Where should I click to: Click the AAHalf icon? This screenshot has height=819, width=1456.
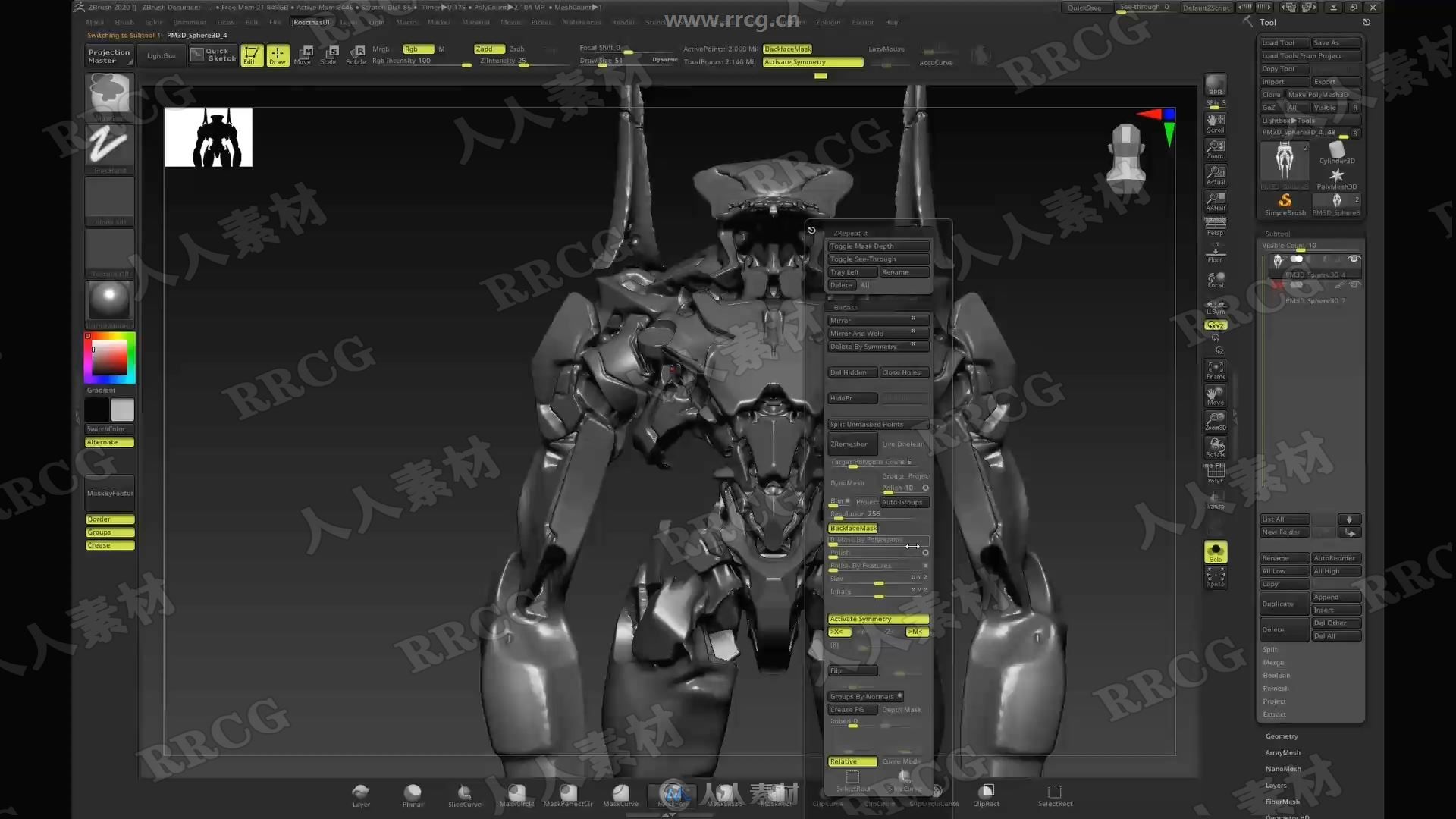coord(1216,201)
